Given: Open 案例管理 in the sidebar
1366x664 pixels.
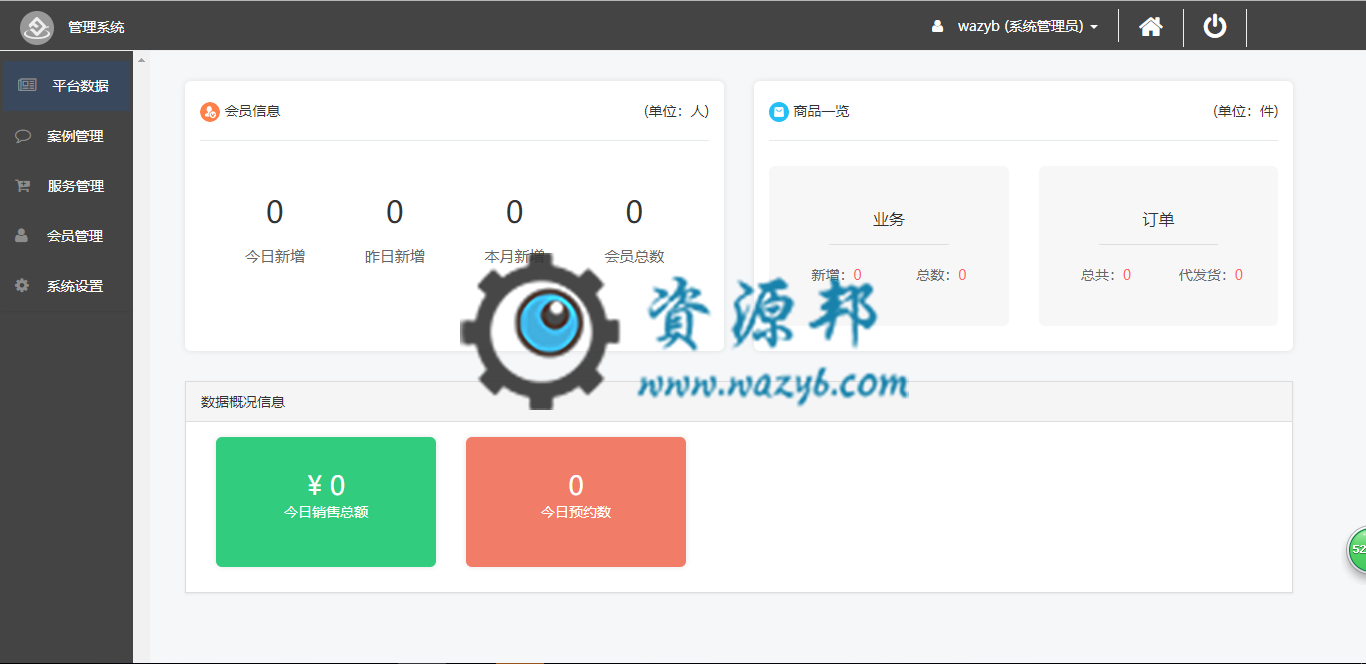Looking at the screenshot, I should point(66,136).
